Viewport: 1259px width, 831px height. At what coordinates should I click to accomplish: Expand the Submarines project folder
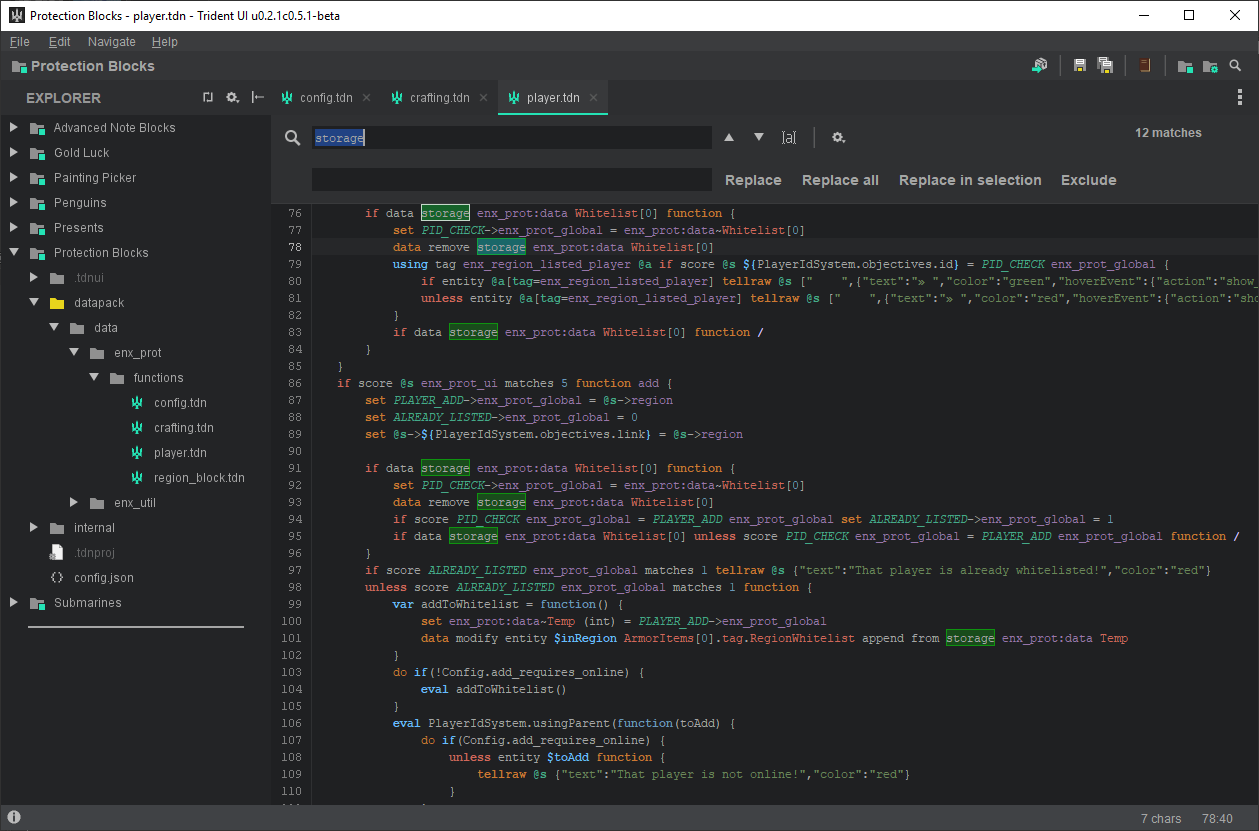pos(14,603)
